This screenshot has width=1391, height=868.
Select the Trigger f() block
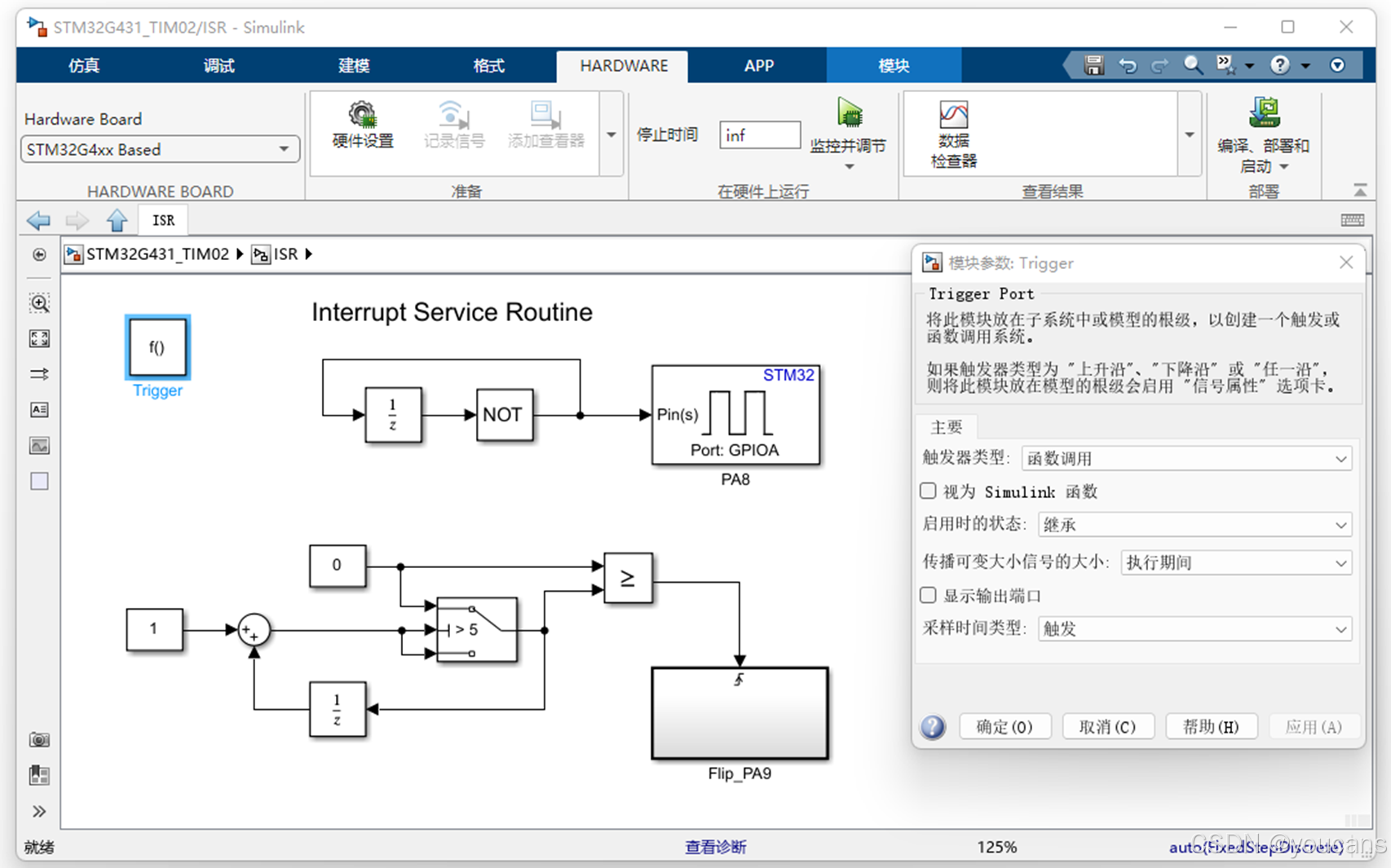point(157,348)
